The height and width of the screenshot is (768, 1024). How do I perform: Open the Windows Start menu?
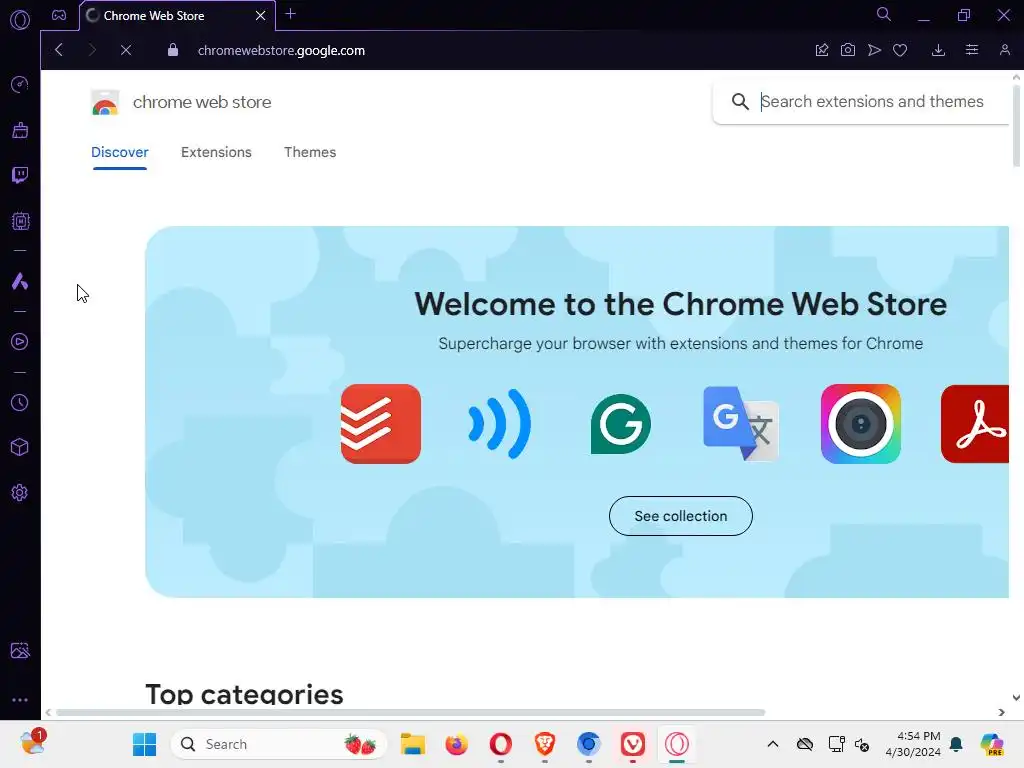(x=144, y=744)
